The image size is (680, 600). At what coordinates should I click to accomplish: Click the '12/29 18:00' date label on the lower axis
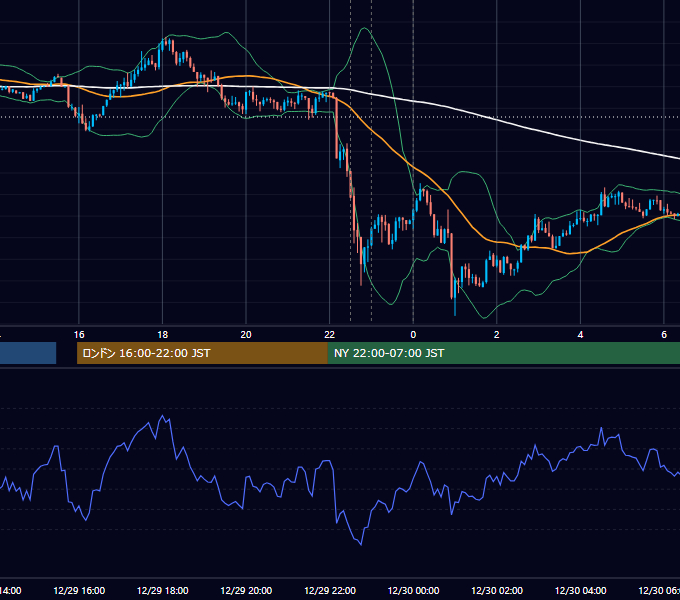pyautogui.click(x=163, y=591)
